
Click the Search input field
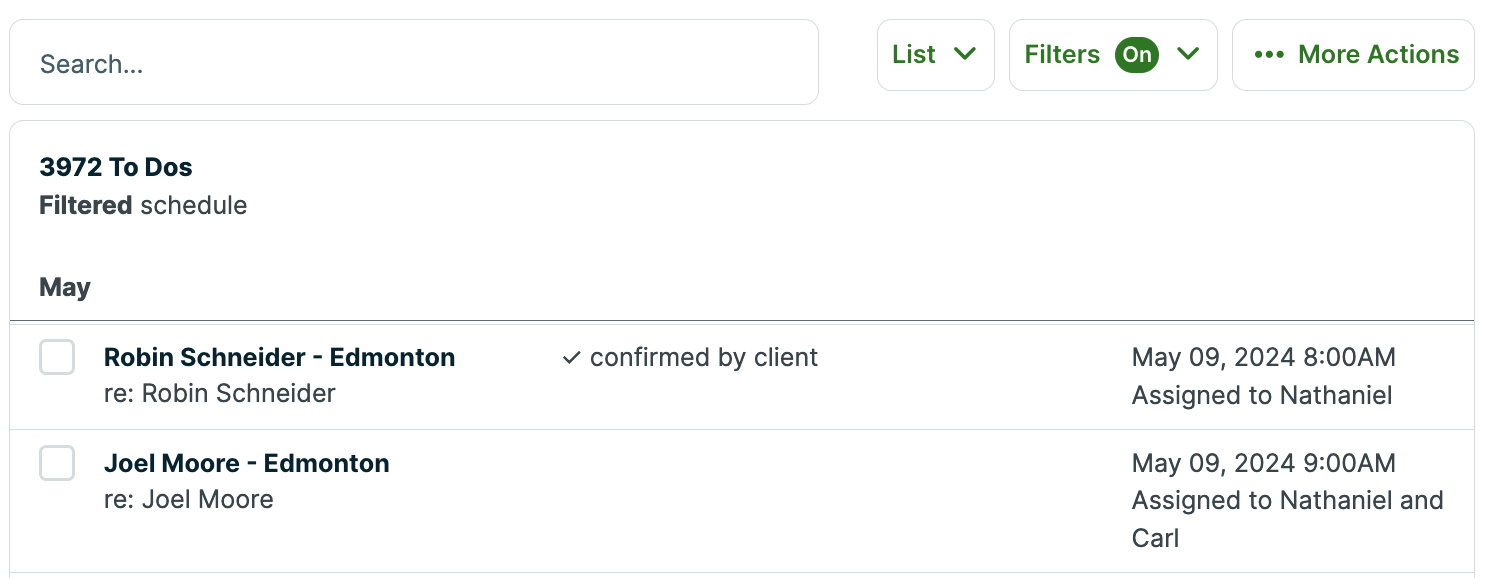[414, 63]
